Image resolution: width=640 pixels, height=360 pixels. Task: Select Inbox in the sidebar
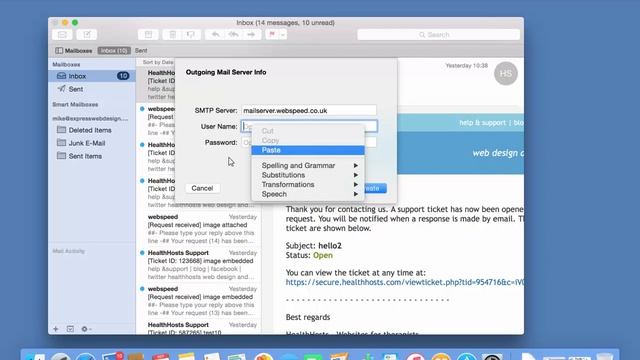coord(92,76)
